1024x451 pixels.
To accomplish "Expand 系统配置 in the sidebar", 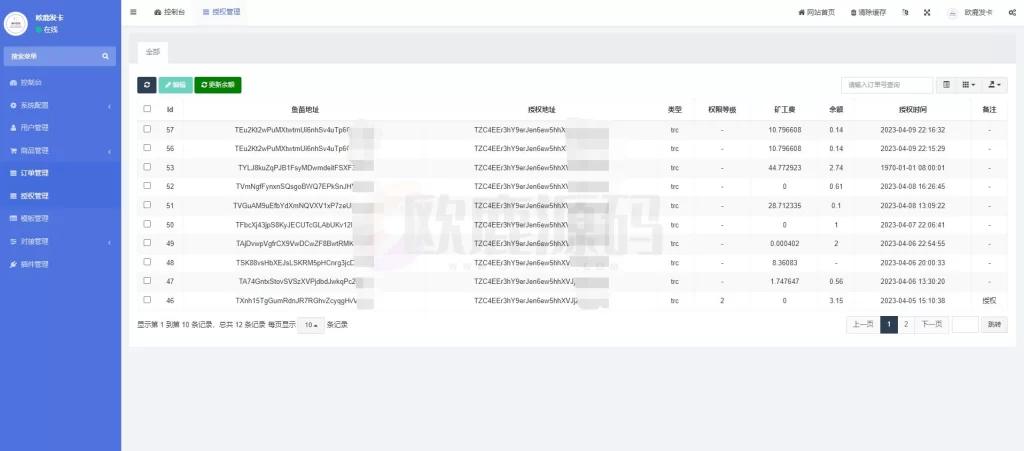I will (x=60, y=105).
